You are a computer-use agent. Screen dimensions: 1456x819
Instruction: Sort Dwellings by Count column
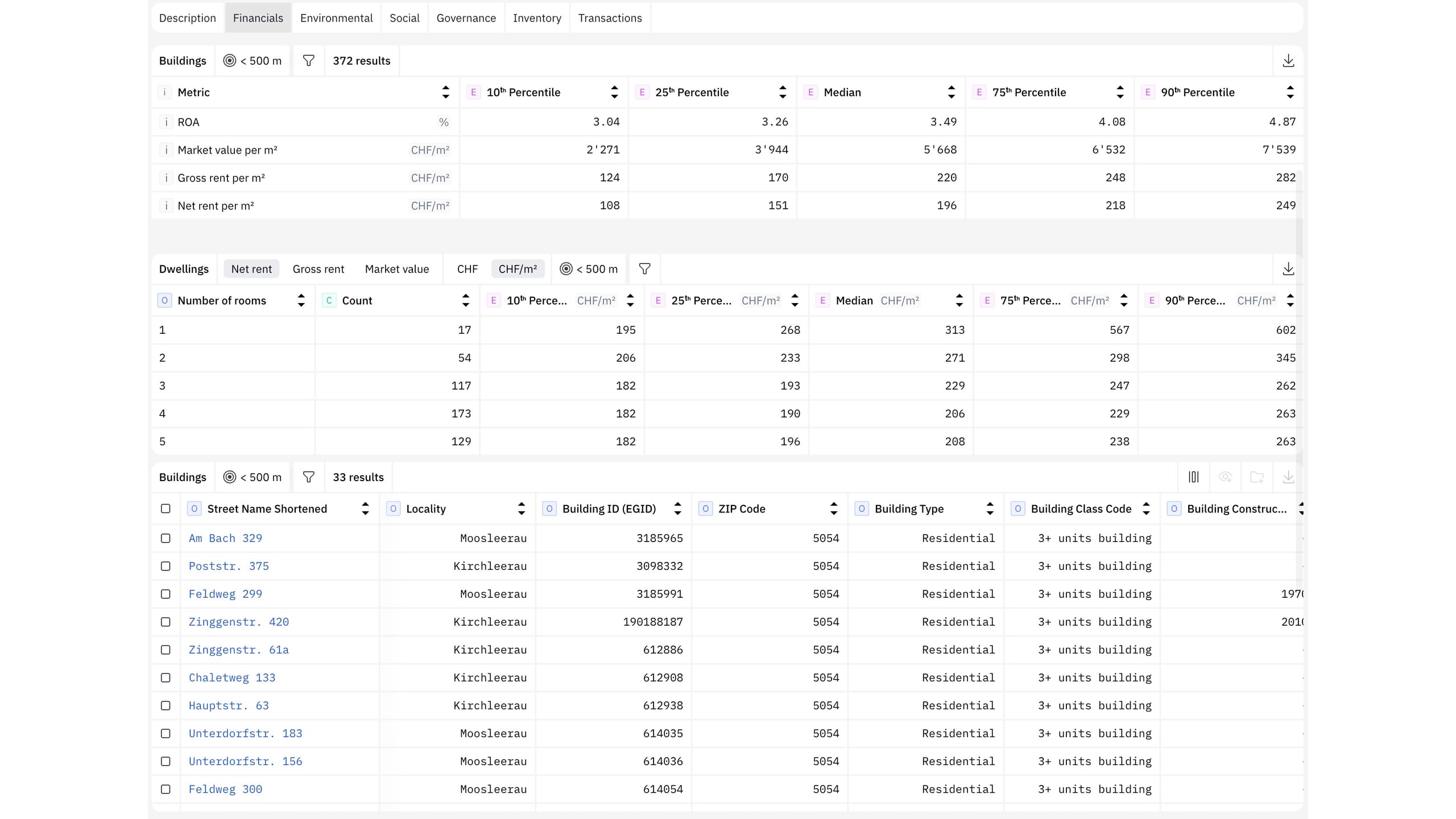pos(465,300)
